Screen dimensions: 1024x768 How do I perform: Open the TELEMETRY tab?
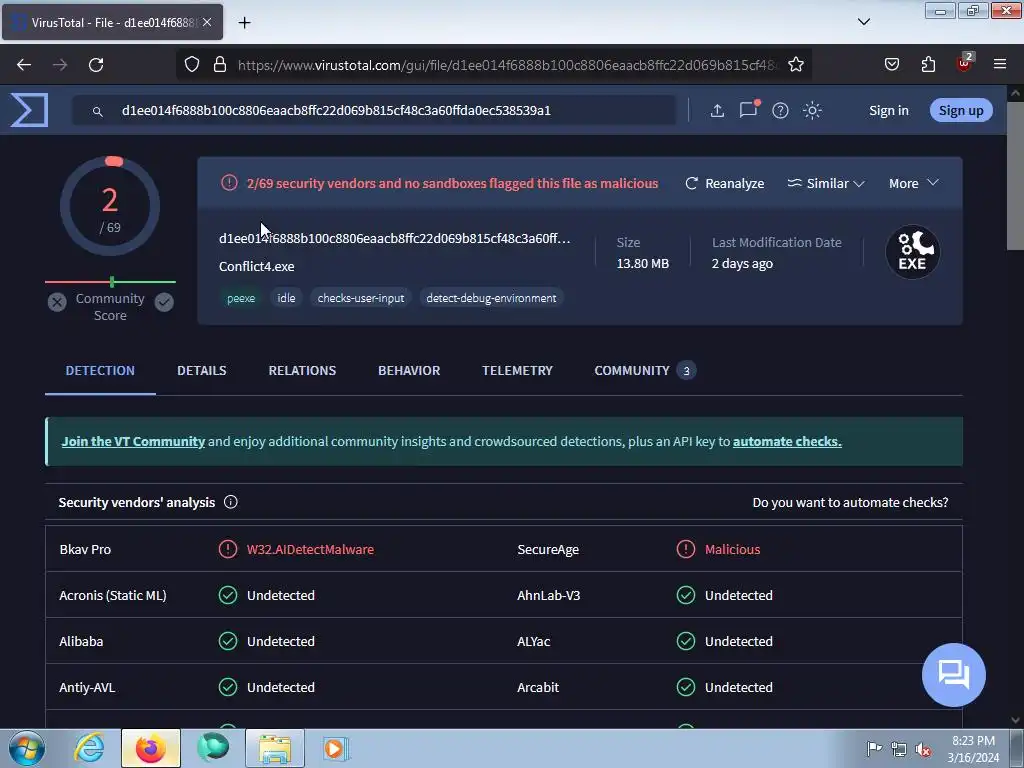517,370
